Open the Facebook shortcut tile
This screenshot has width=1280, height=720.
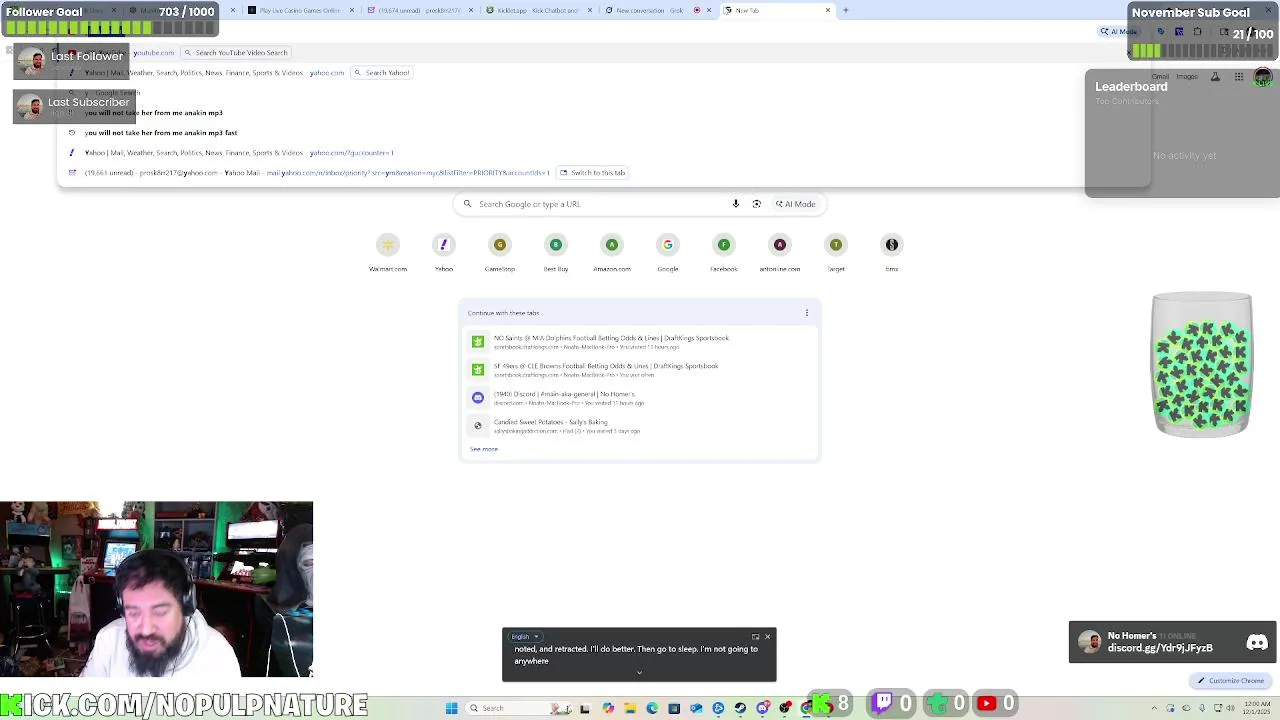coord(724,252)
